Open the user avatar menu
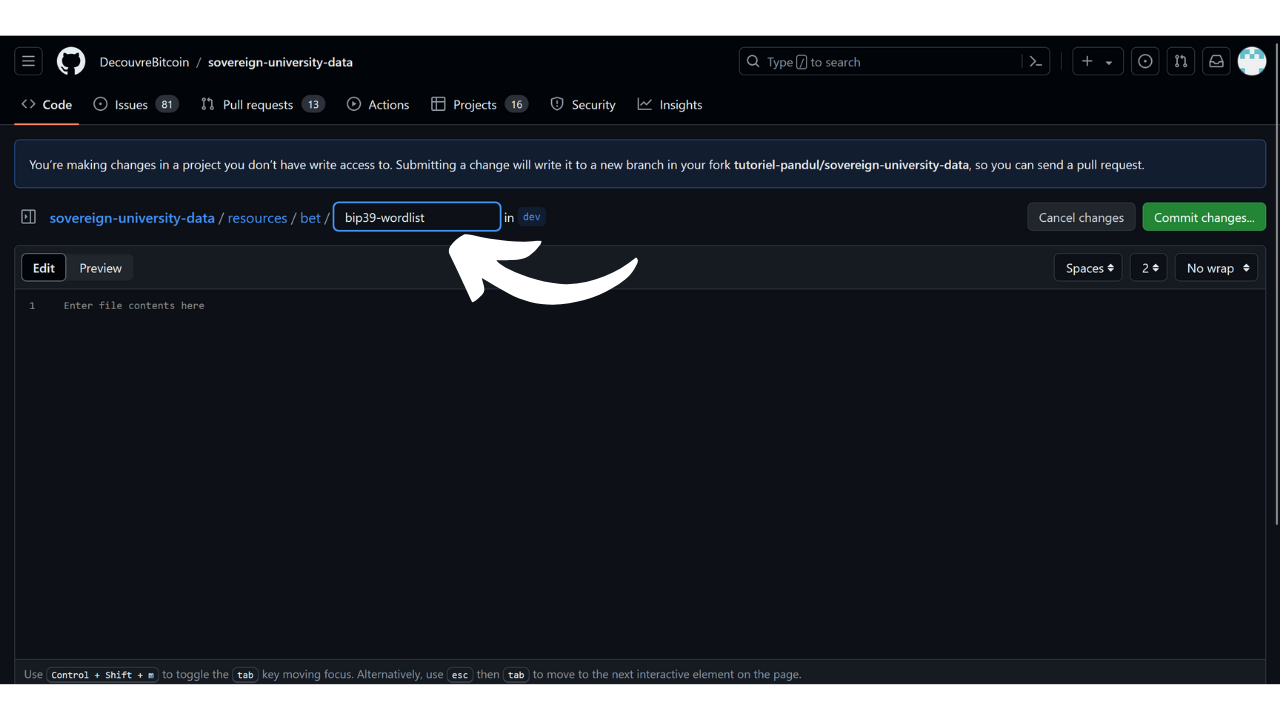 [1252, 62]
